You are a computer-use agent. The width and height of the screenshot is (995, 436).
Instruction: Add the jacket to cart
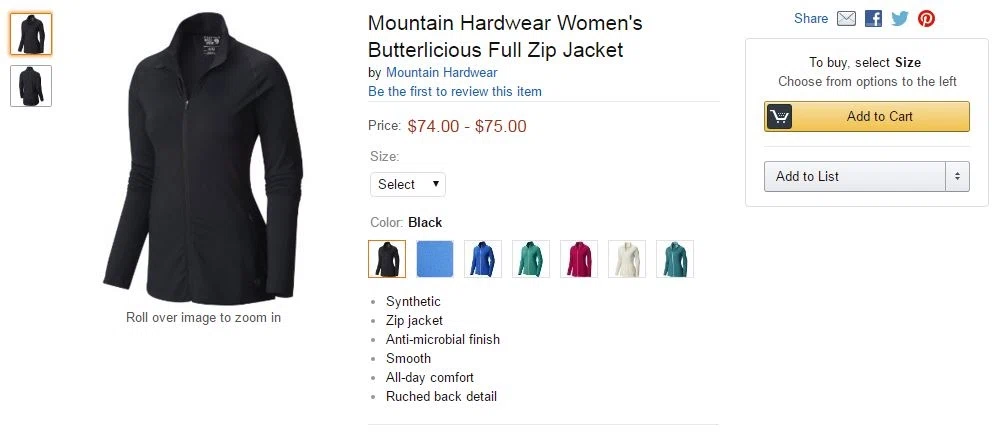click(x=867, y=117)
